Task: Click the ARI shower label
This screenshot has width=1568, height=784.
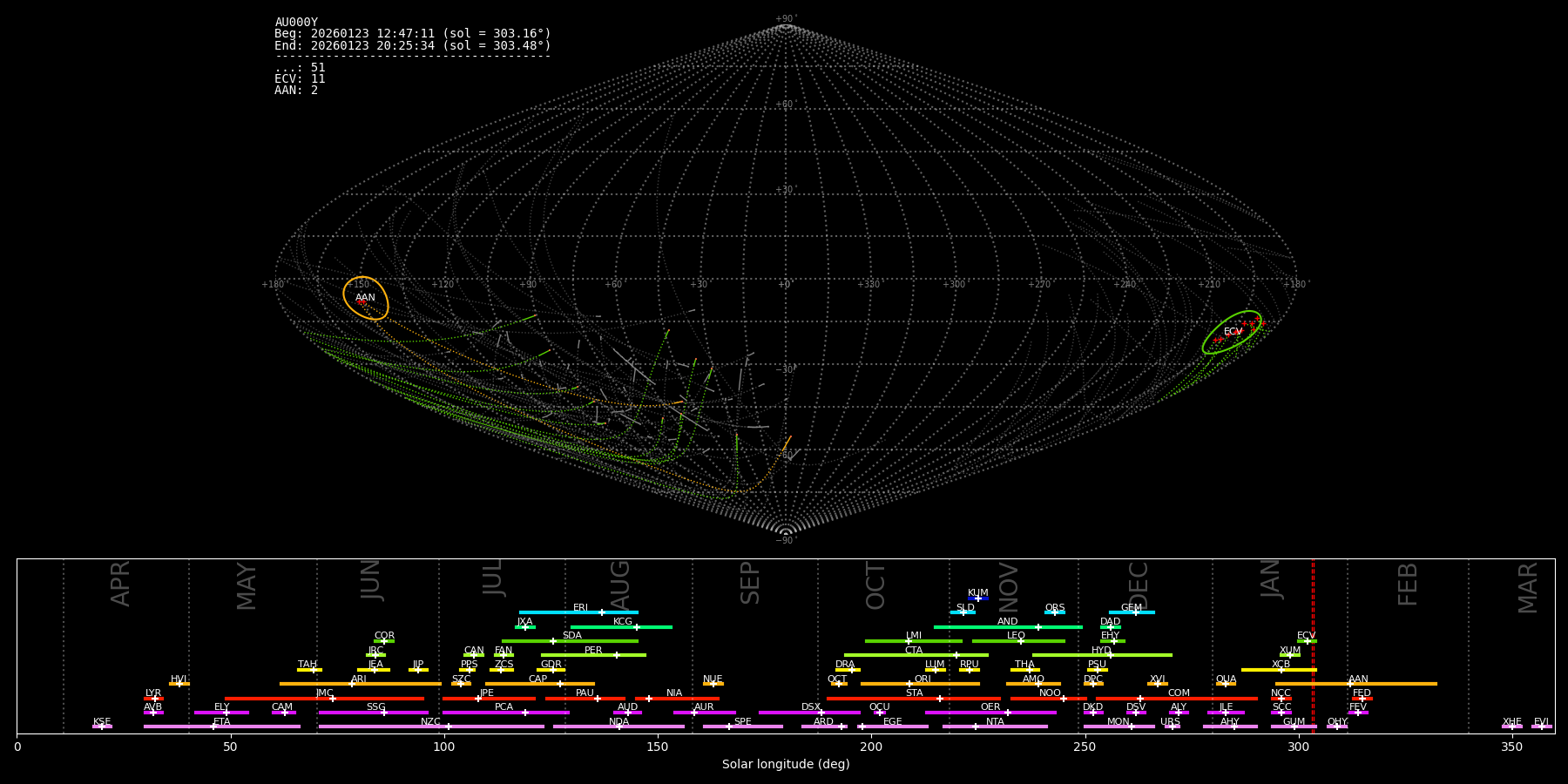Action: (x=359, y=679)
